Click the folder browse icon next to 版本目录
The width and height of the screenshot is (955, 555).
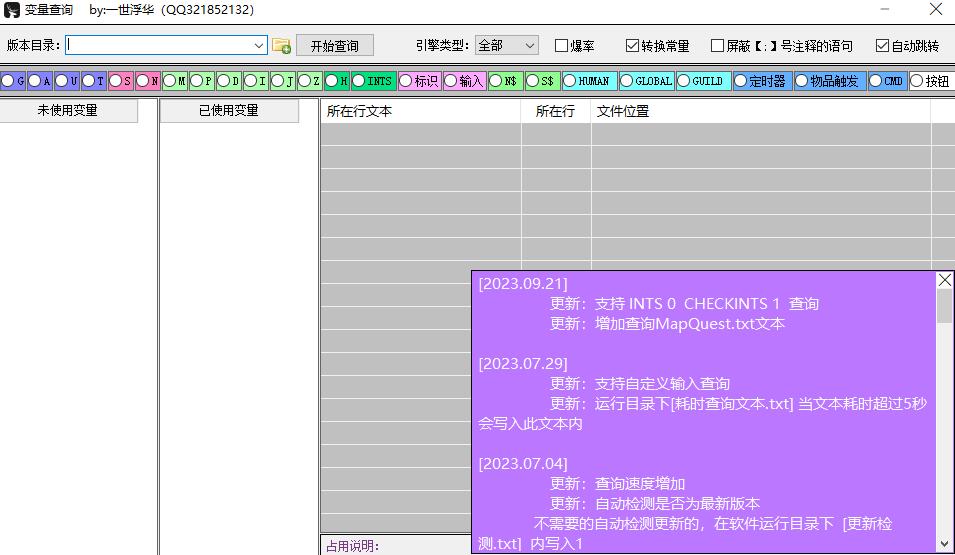(281, 46)
